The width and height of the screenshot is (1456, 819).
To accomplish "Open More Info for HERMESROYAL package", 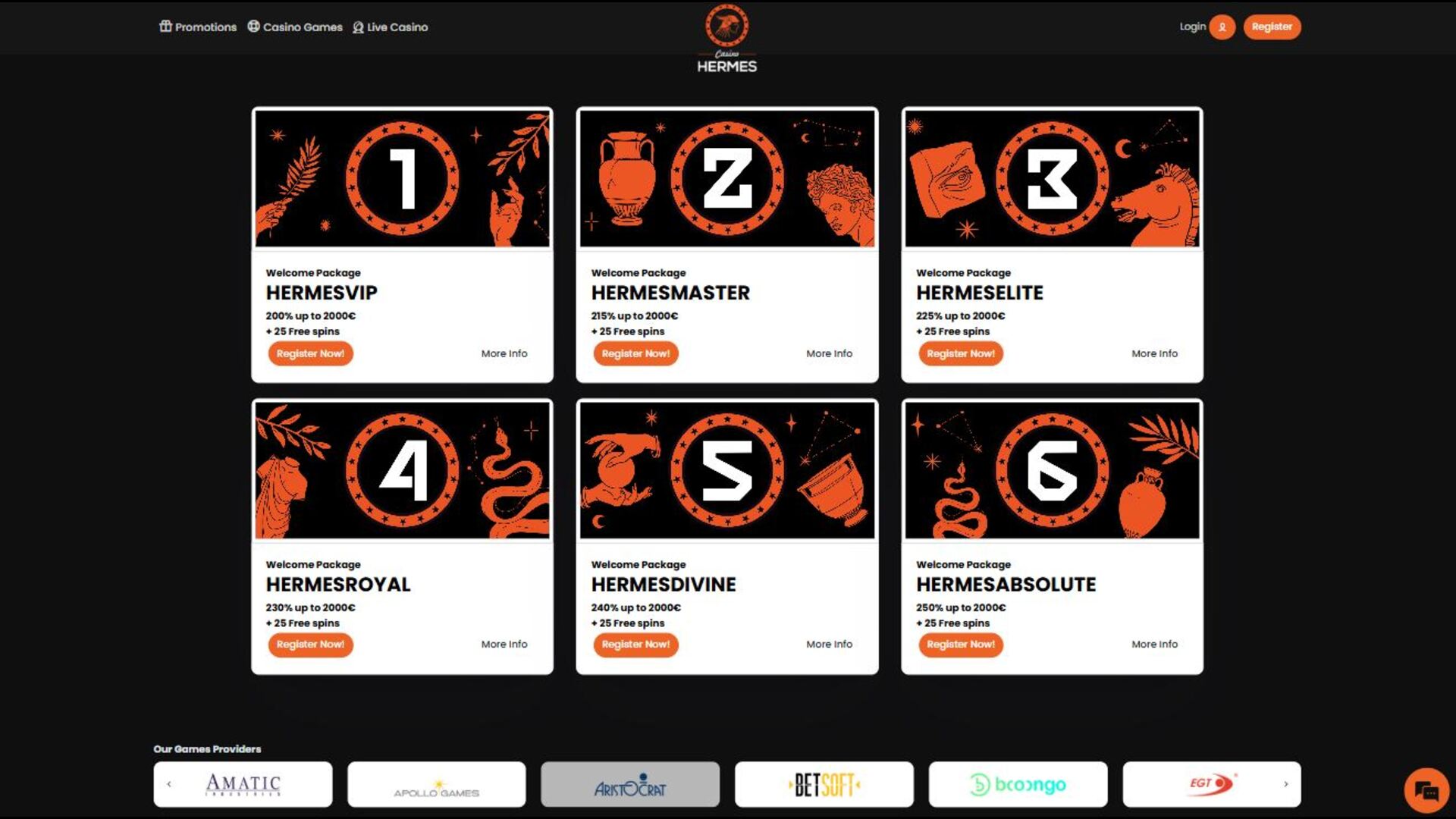I will tap(504, 645).
